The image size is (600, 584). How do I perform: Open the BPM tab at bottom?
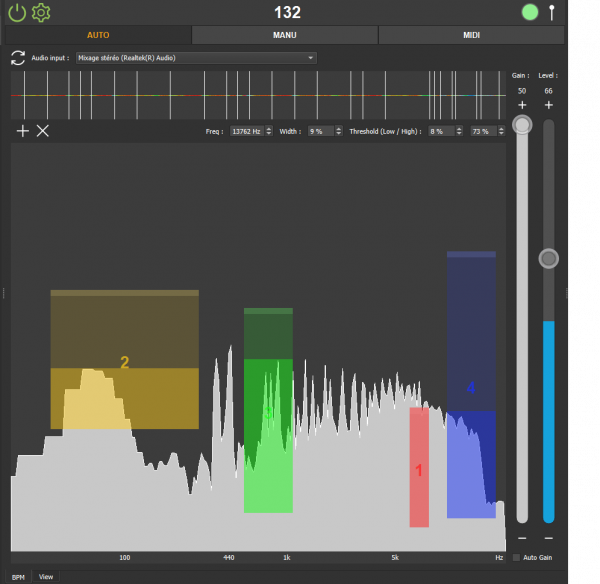click(19, 576)
